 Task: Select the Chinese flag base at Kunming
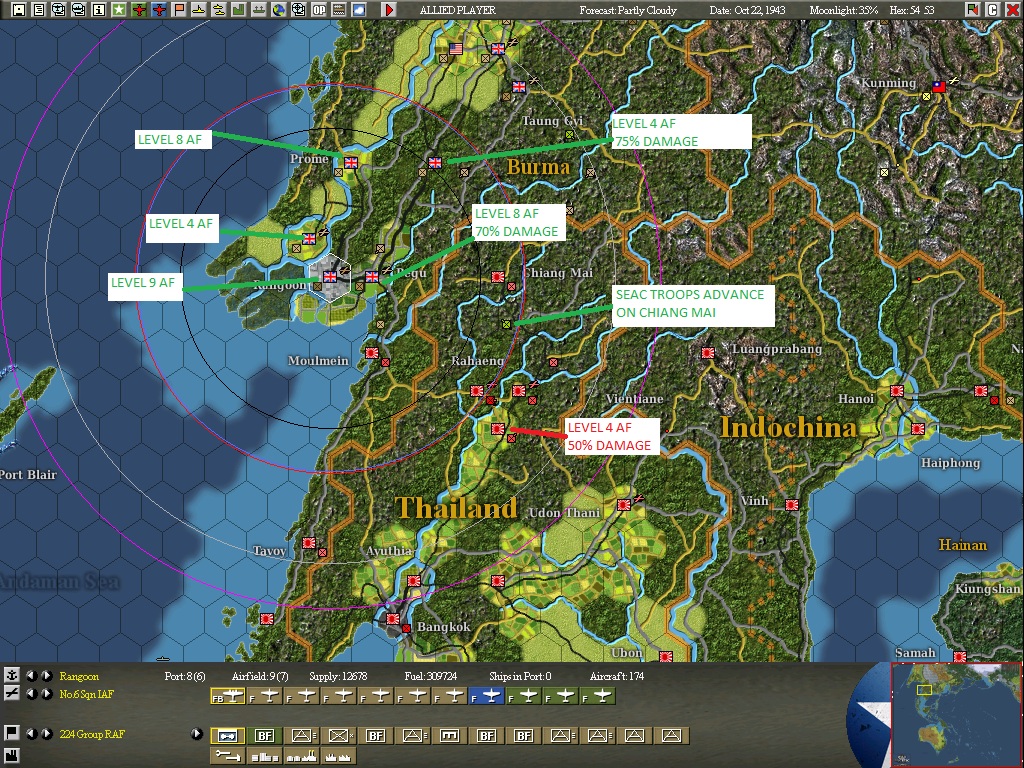click(938, 87)
